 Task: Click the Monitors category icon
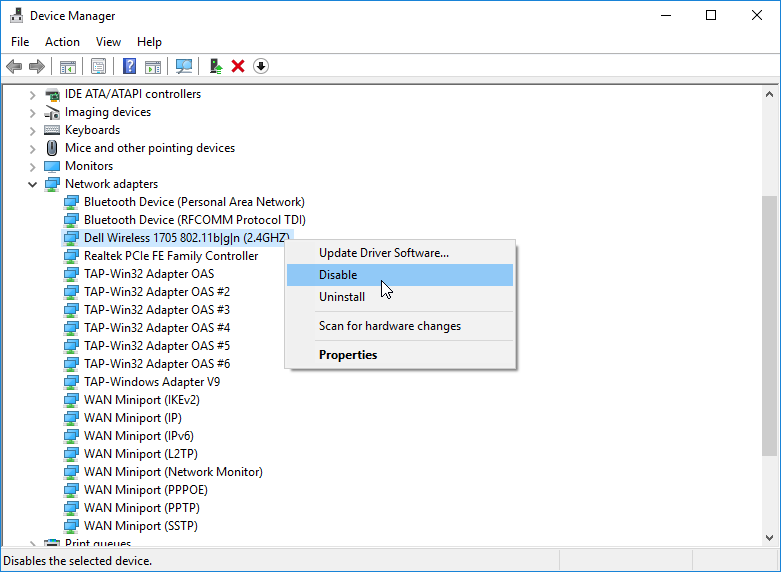coord(52,166)
